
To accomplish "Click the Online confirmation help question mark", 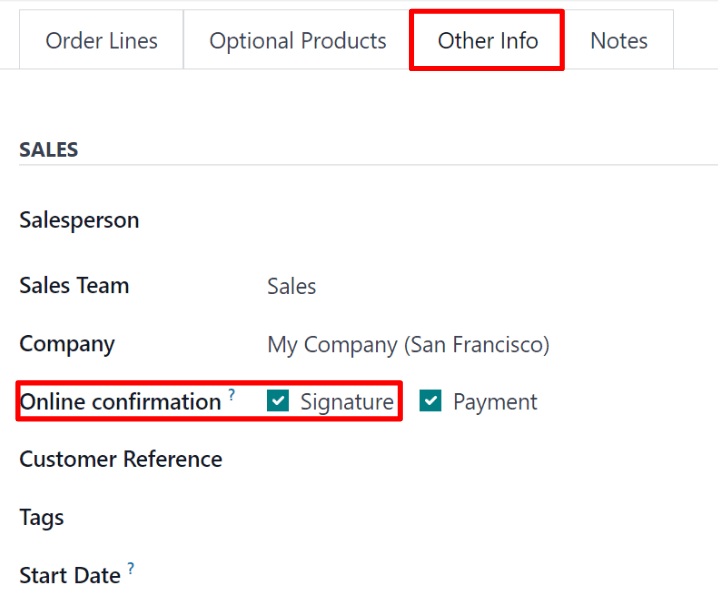I will coord(232,395).
